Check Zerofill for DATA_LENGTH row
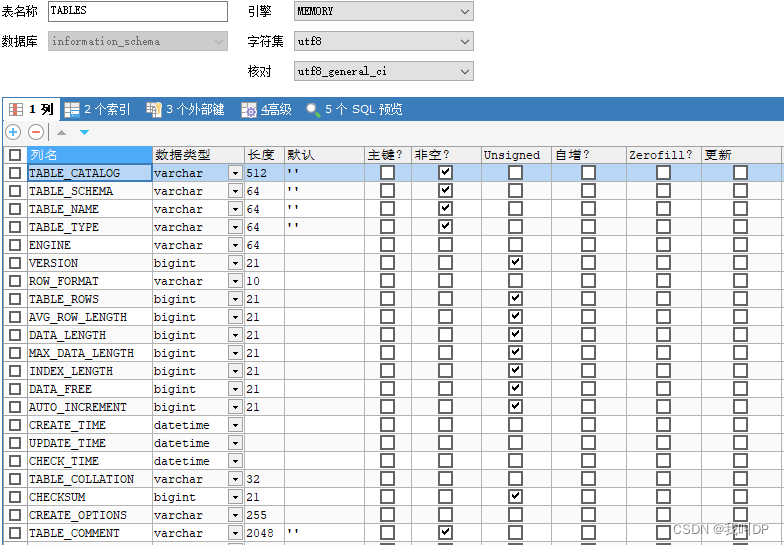 (663, 334)
